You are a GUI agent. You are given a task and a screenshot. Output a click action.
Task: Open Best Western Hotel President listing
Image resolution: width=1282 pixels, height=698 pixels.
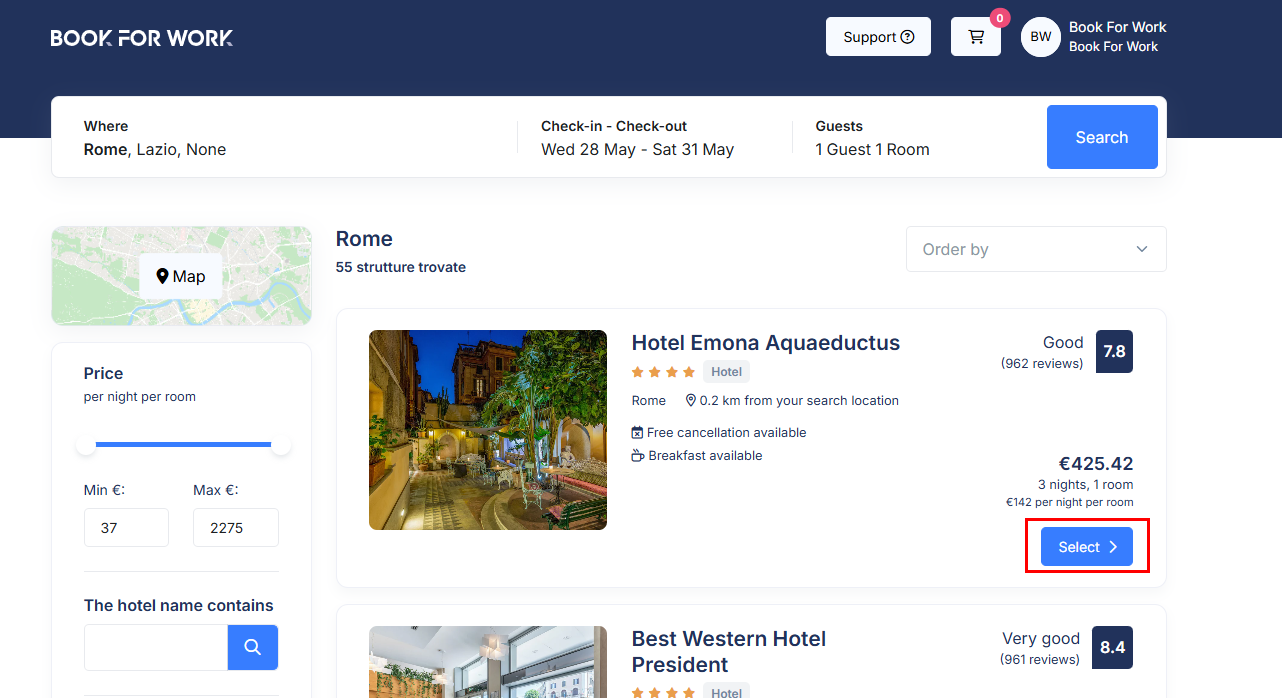point(728,651)
